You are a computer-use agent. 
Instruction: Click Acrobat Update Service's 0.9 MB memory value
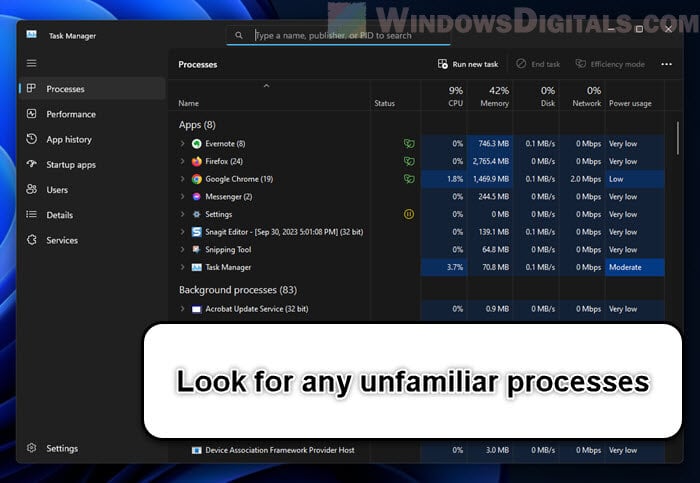tap(497, 309)
